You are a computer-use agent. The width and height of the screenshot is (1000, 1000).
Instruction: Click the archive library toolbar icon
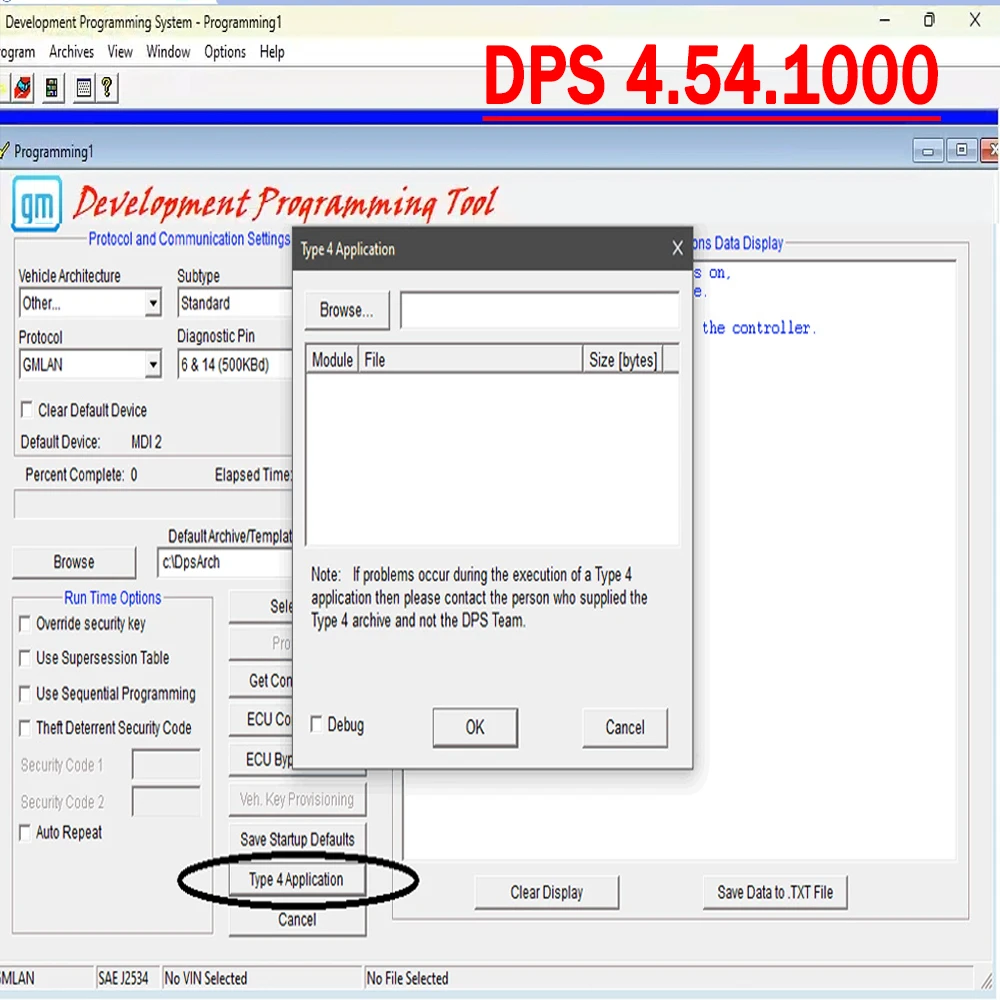51,87
